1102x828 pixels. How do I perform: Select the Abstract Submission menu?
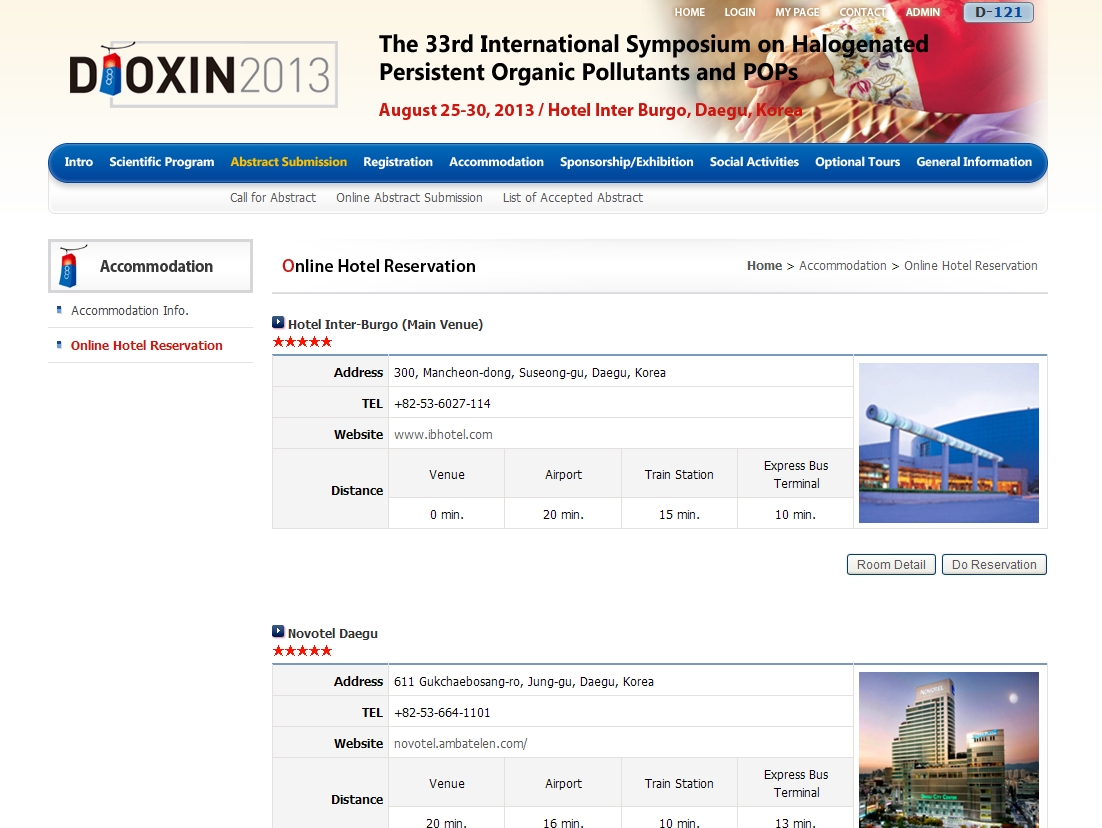pos(289,162)
